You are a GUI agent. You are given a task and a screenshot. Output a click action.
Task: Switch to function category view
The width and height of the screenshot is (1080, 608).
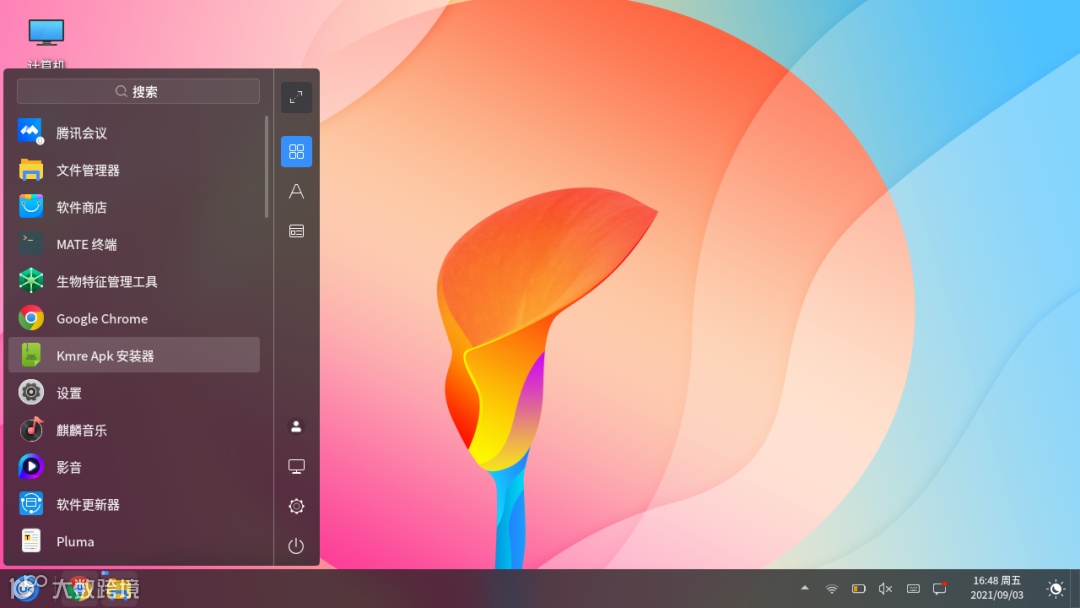coord(296,231)
